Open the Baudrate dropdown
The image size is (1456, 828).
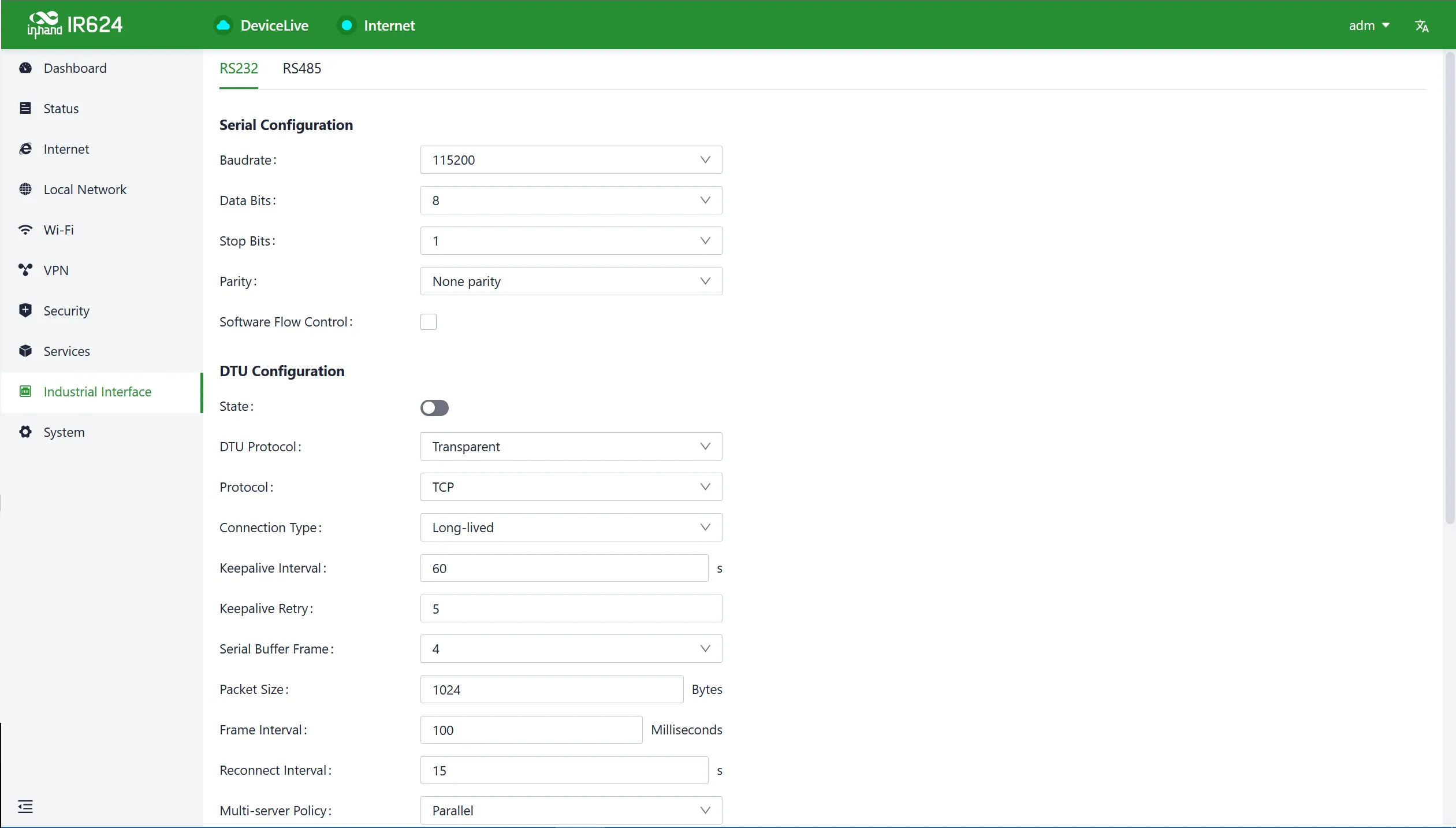571,160
